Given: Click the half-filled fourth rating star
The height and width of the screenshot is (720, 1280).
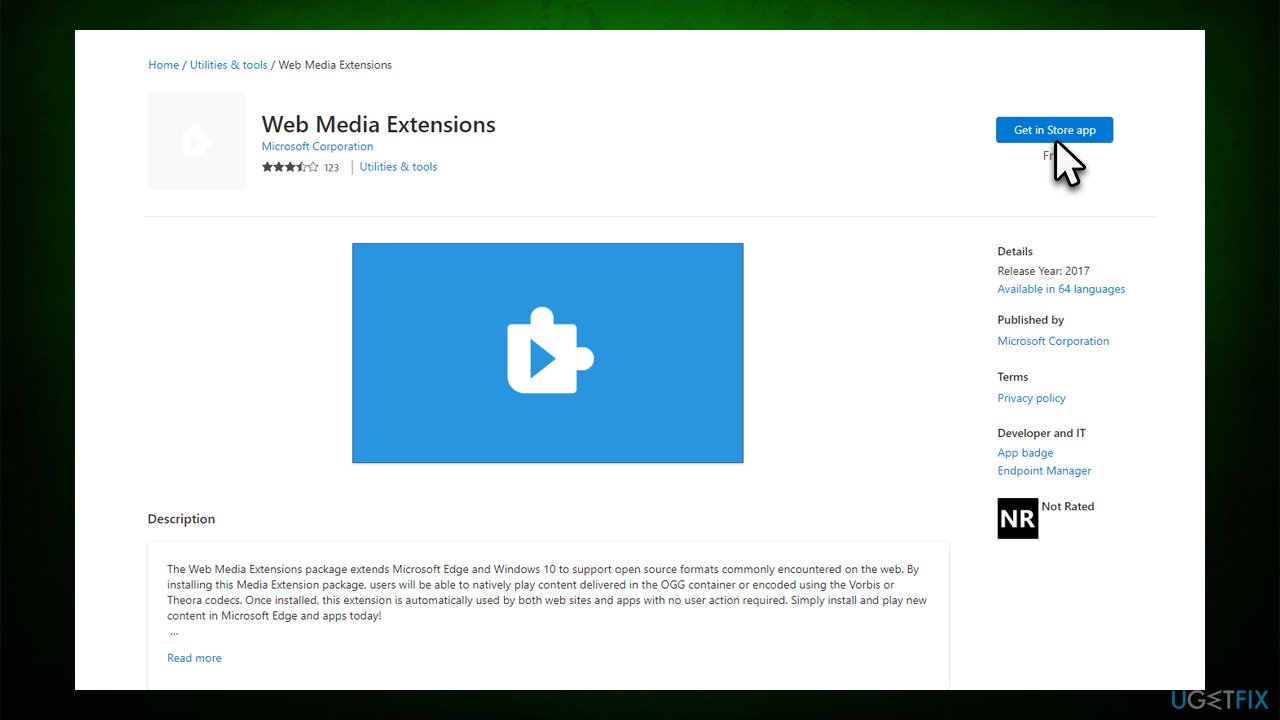Looking at the screenshot, I should tap(301, 167).
